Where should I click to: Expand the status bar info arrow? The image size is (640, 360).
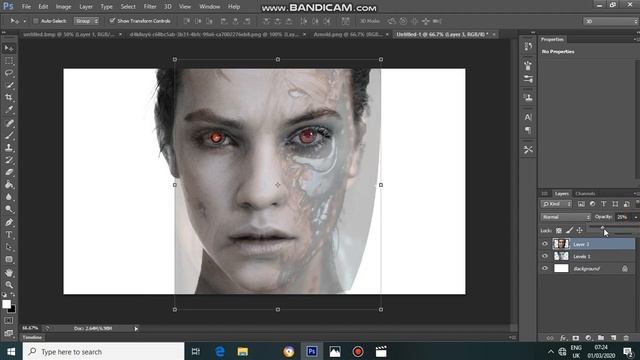136,329
